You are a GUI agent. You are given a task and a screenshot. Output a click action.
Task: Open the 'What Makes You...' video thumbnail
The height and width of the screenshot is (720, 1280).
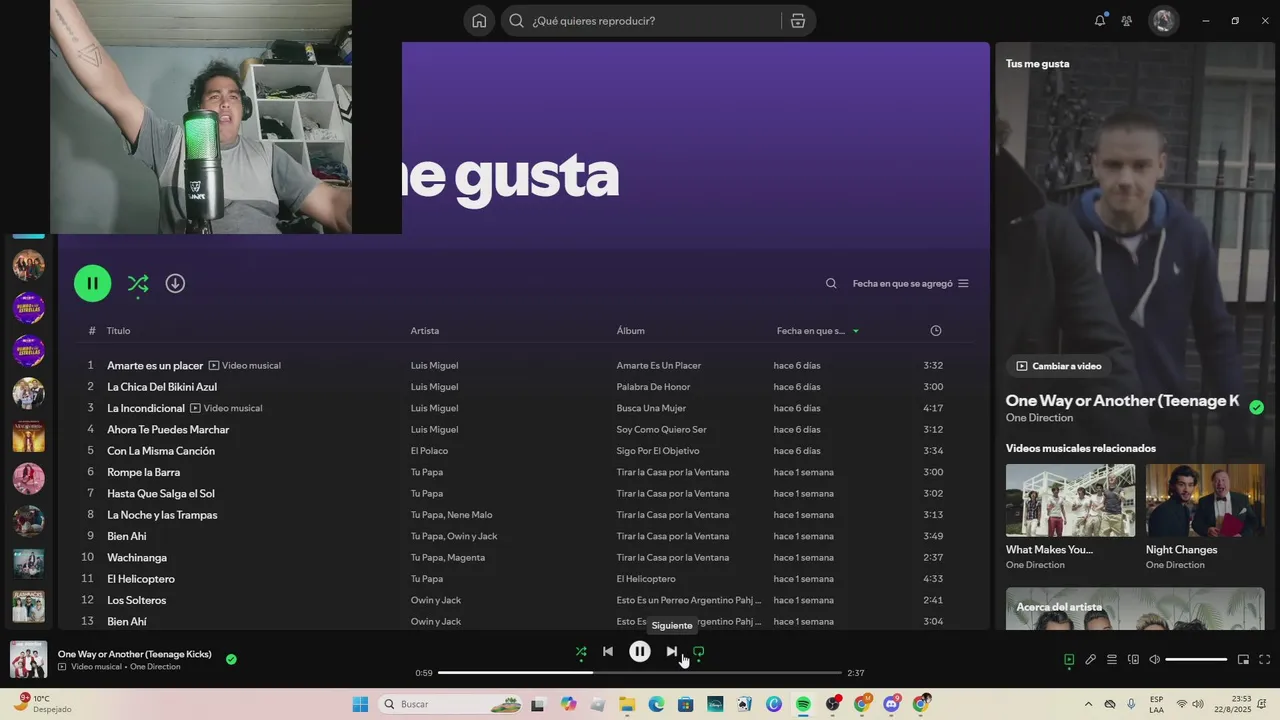click(1070, 500)
